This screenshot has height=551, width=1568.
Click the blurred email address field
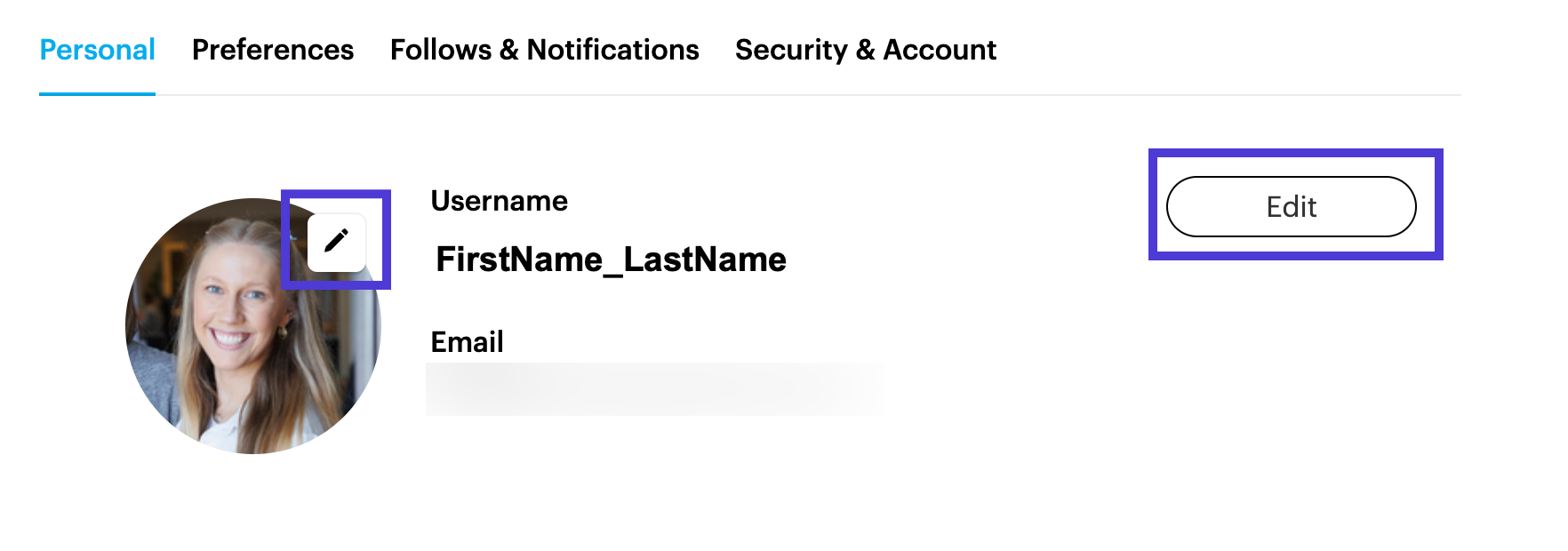click(x=653, y=389)
